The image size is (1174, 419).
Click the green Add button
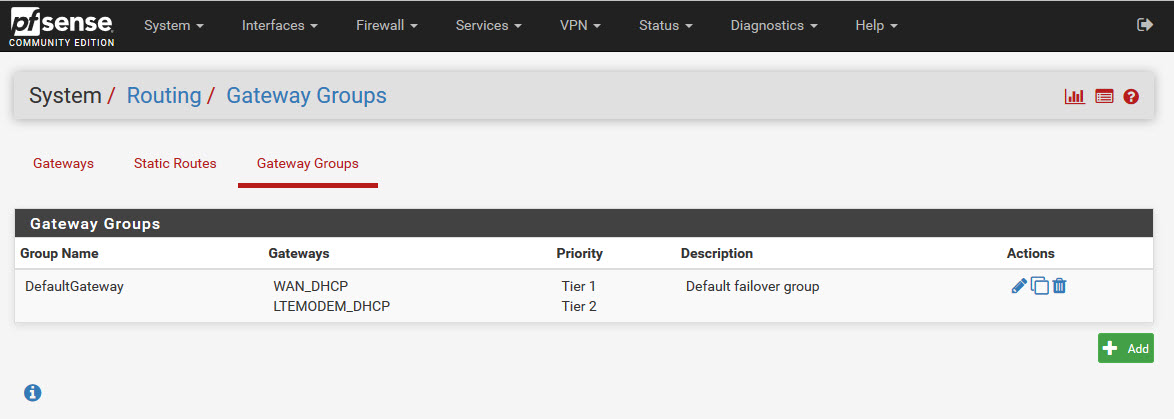coord(1125,348)
